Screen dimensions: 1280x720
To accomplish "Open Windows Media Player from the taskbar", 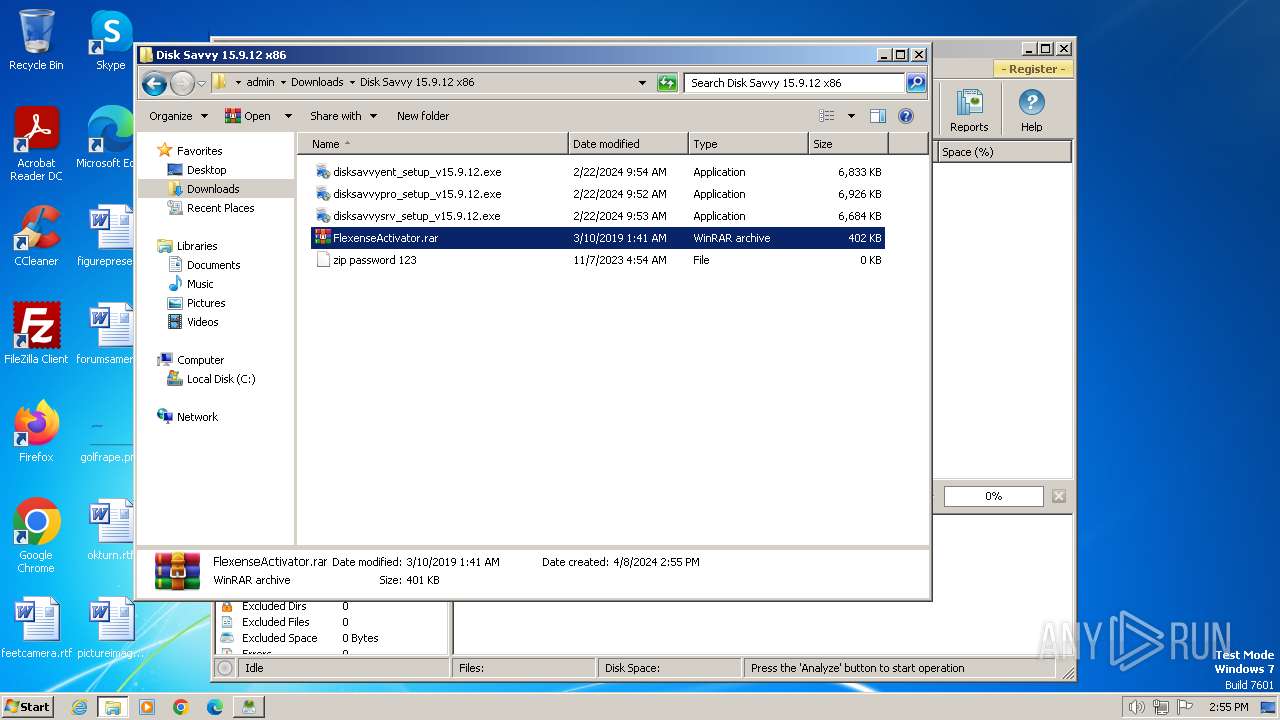I will tap(147, 707).
